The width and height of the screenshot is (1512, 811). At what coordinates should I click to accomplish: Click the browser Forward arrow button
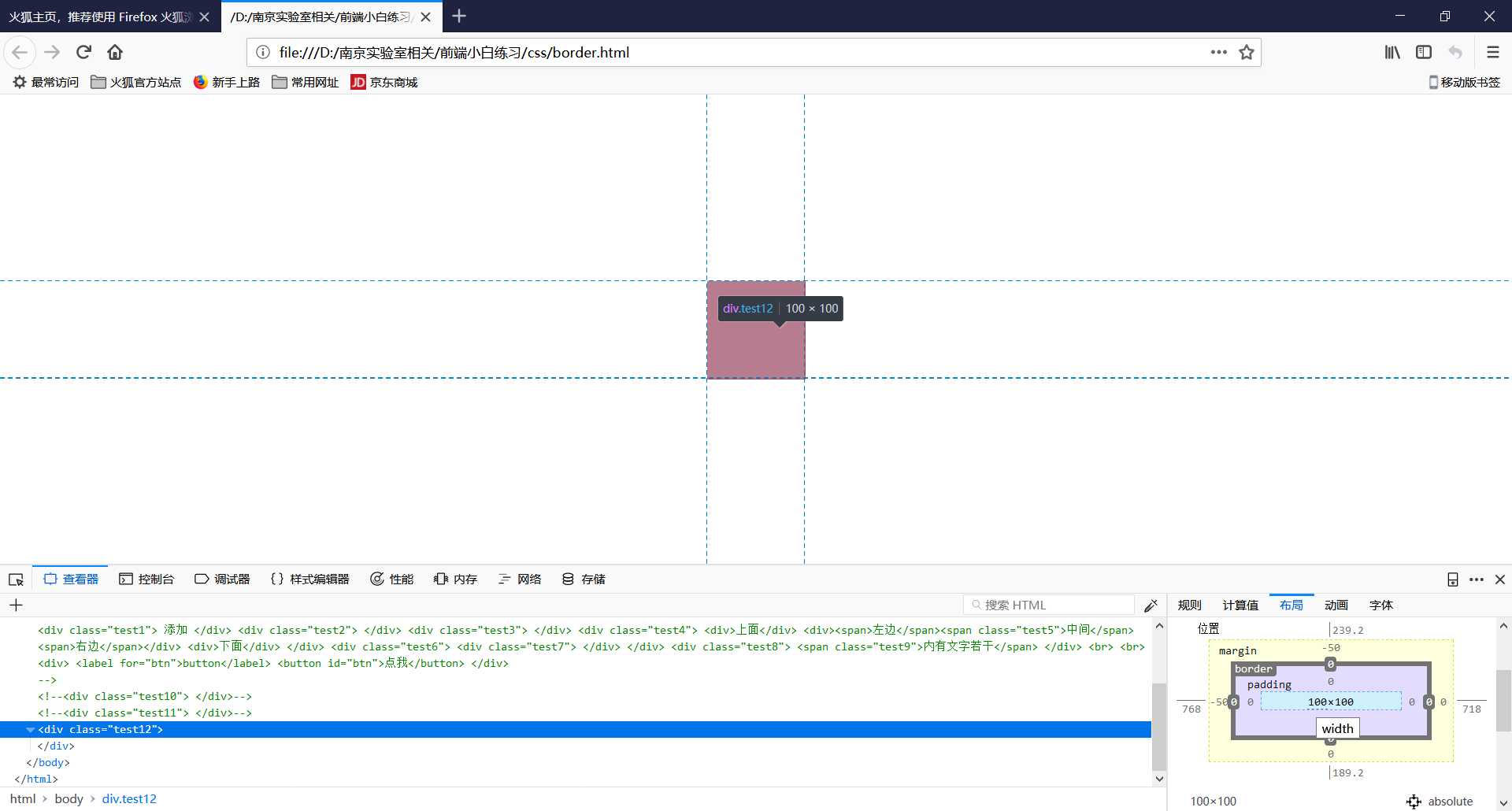click(x=52, y=52)
